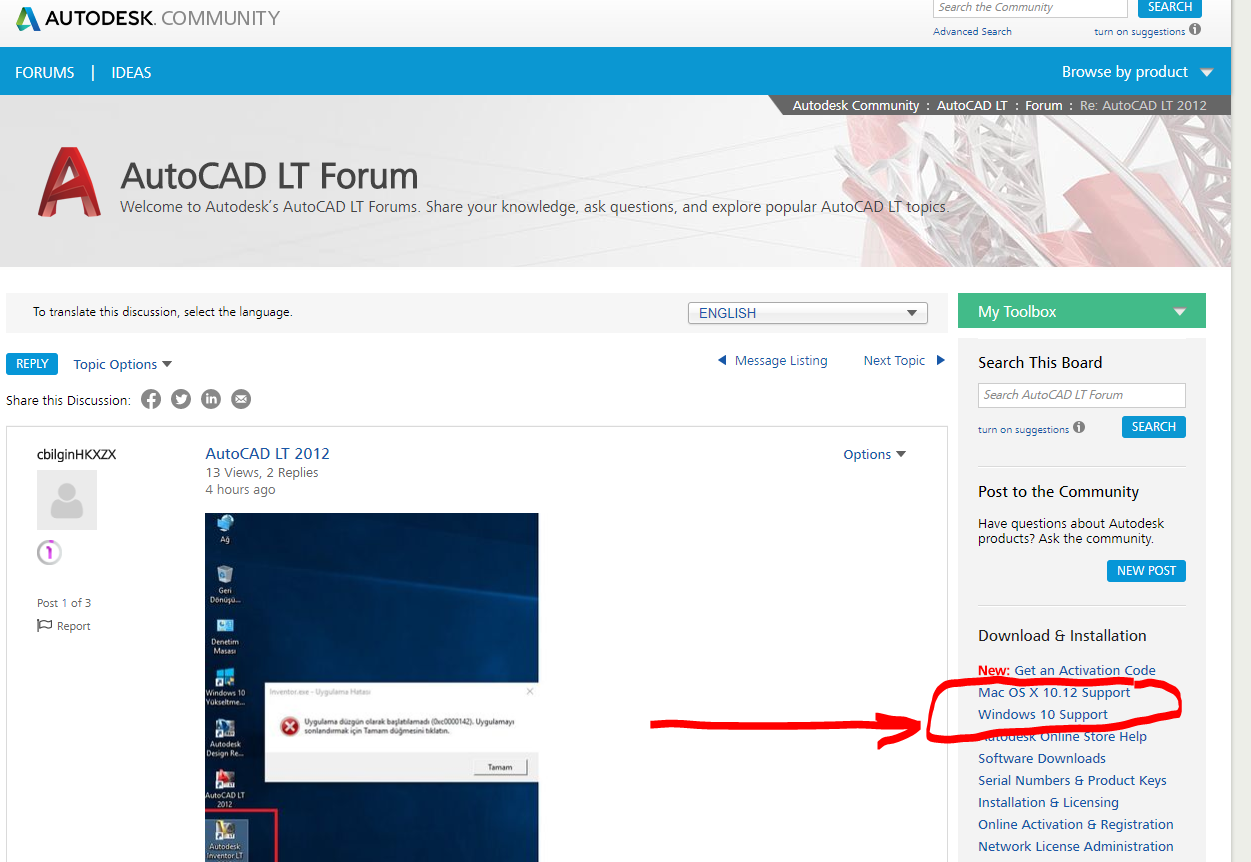
Task: Go to the FORUMS section
Action: [x=45, y=72]
